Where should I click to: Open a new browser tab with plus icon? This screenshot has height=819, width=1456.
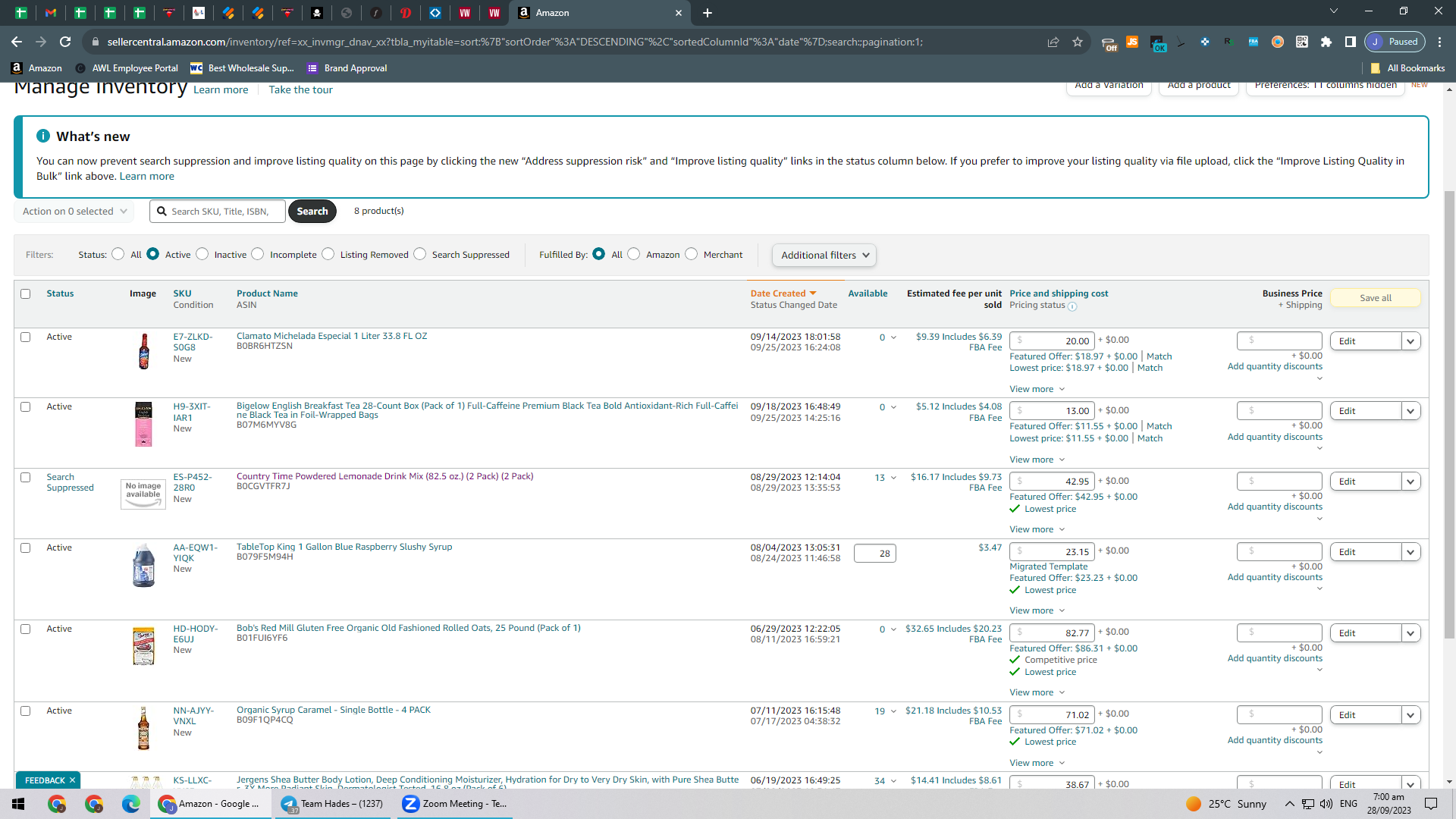click(708, 13)
